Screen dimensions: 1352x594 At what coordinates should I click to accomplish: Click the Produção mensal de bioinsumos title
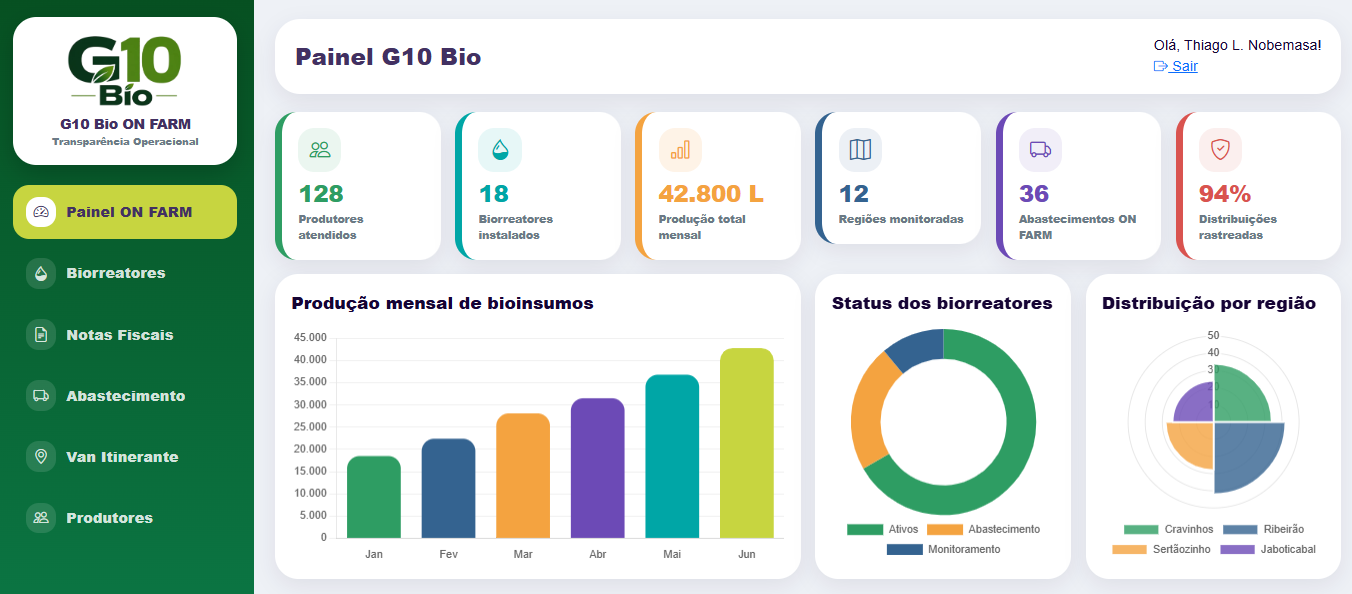pyautogui.click(x=442, y=303)
